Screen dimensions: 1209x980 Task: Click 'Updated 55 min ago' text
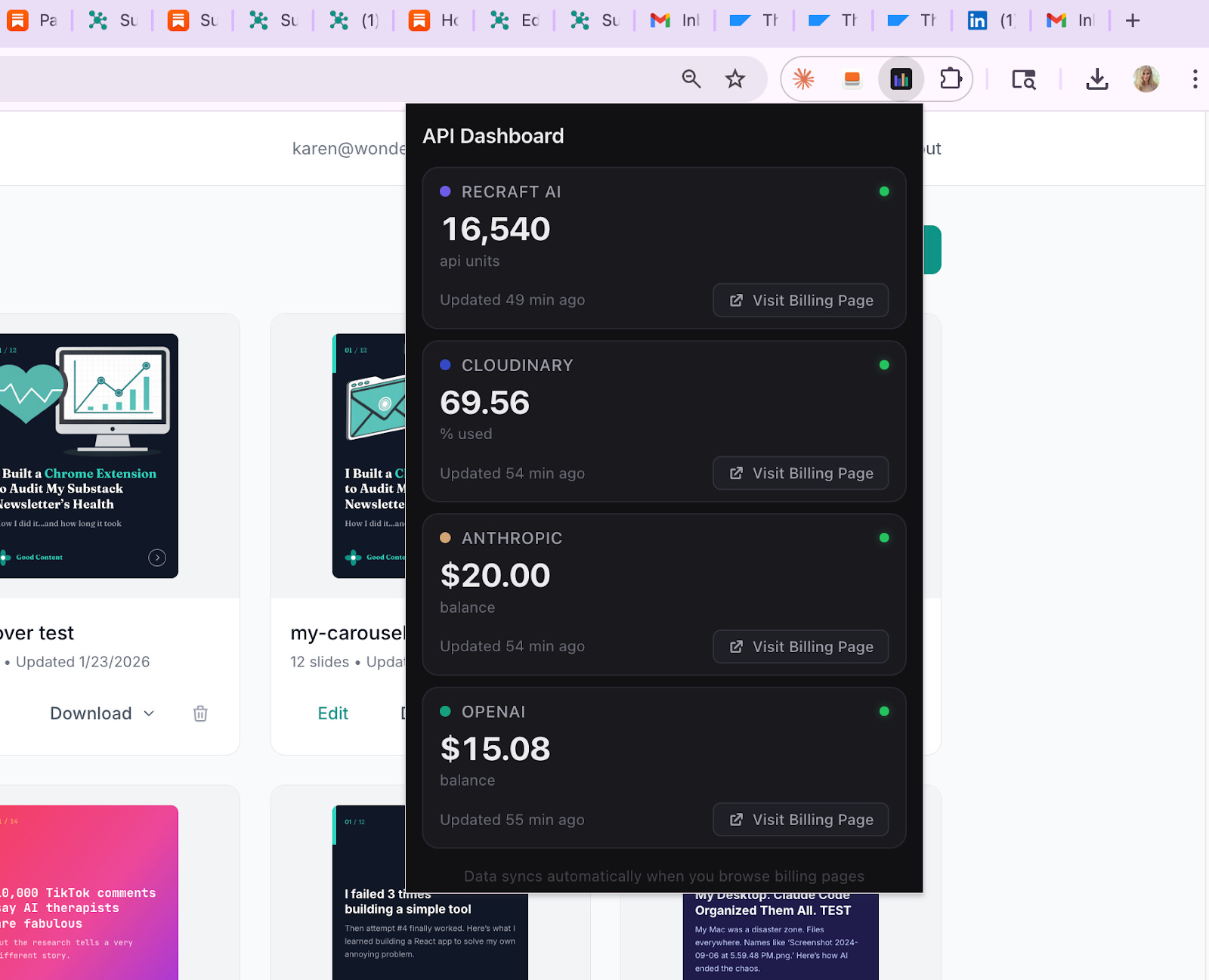[512, 820]
